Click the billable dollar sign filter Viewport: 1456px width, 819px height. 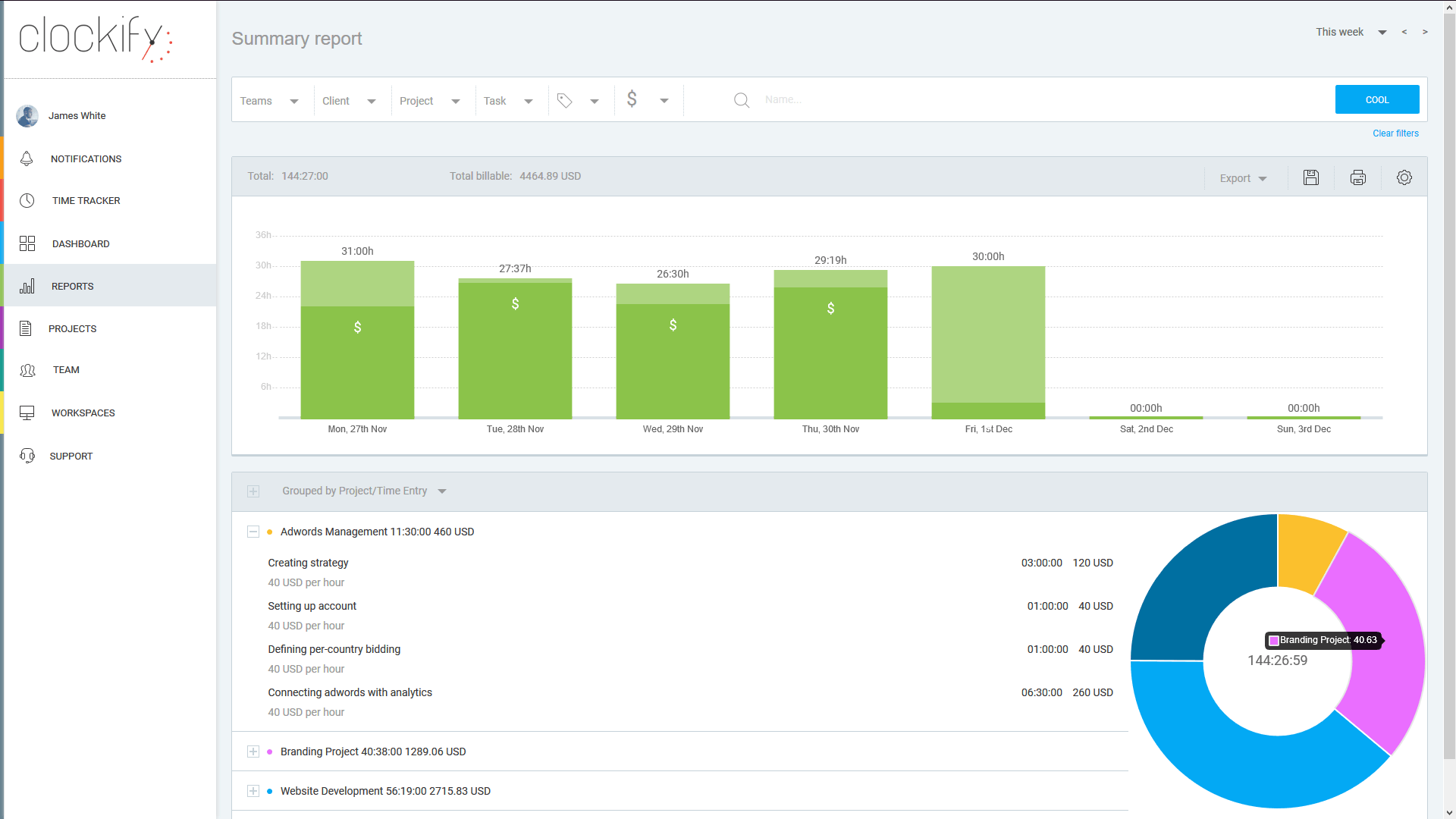click(x=632, y=99)
